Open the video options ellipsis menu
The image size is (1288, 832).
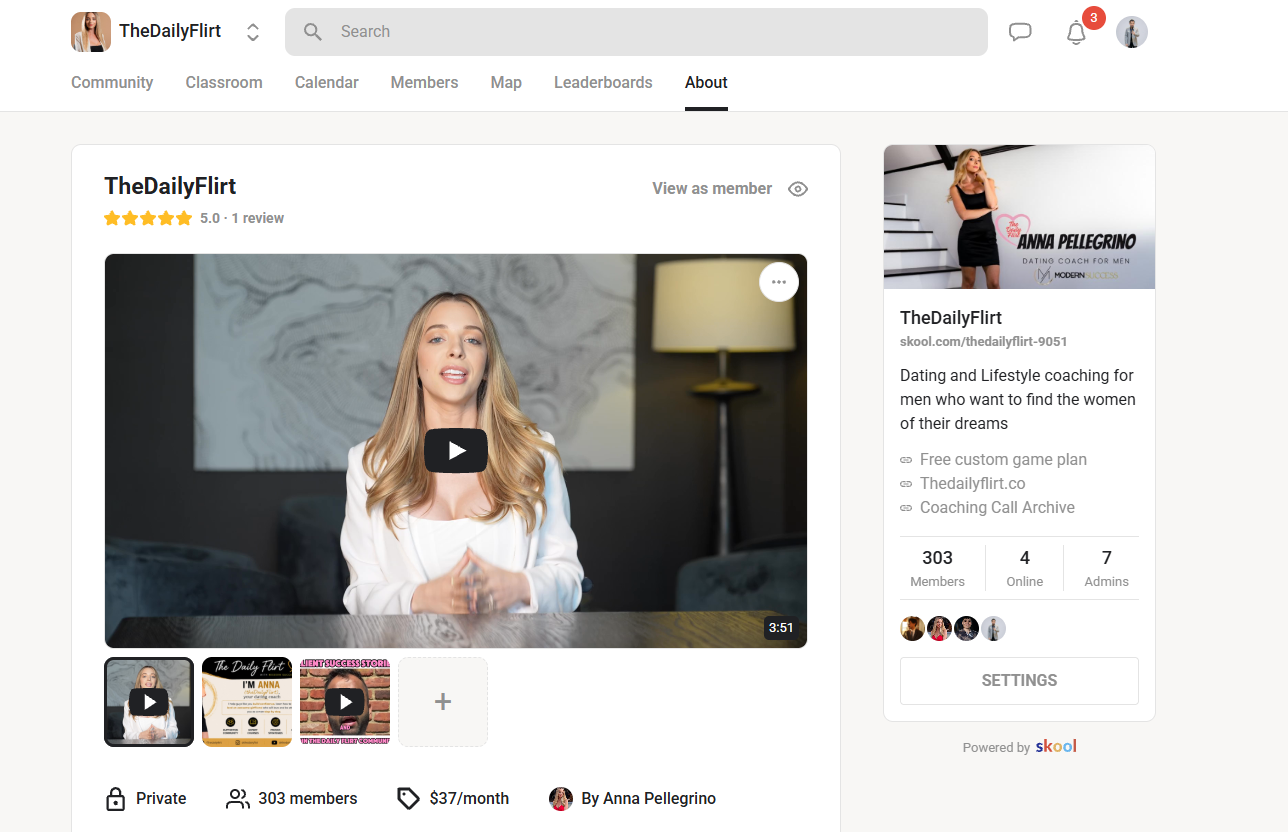click(x=779, y=282)
